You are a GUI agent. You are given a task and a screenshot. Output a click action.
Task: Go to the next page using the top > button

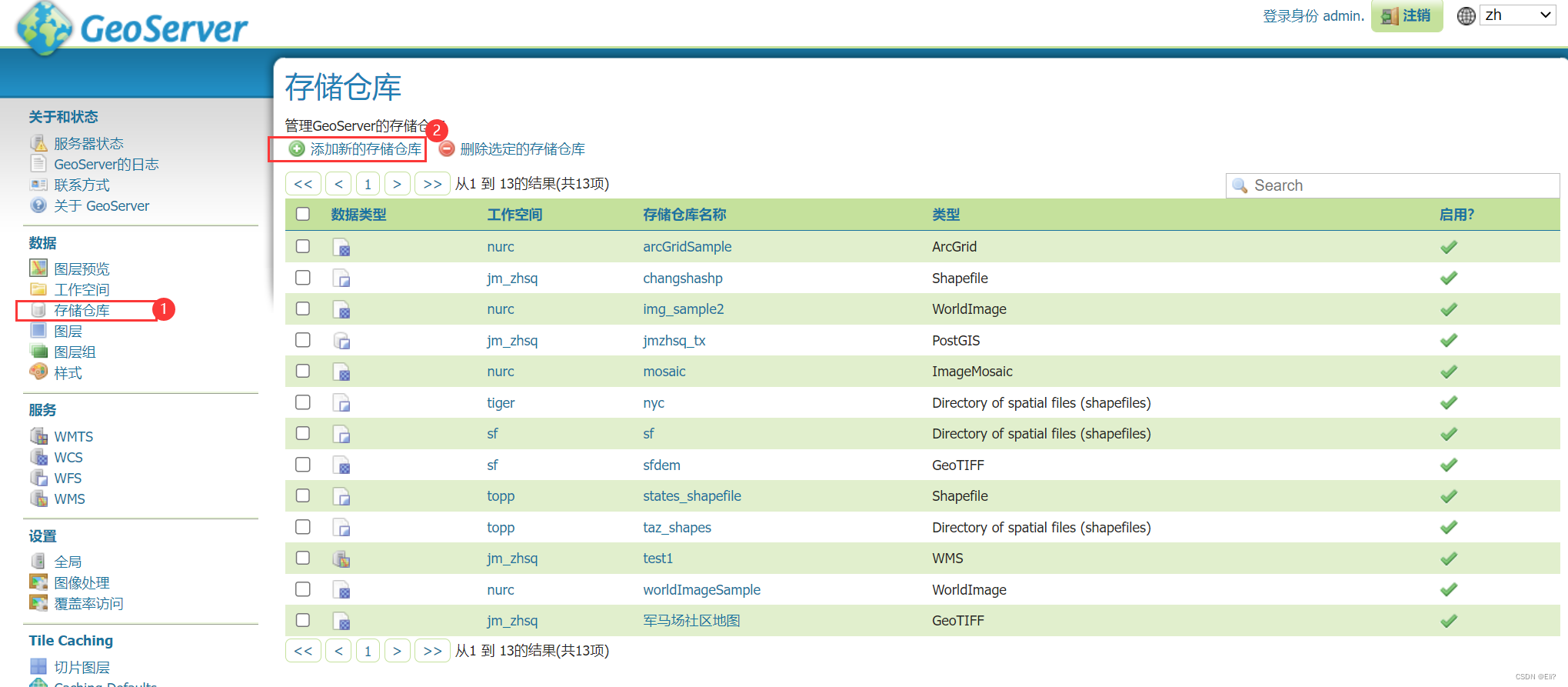(x=397, y=184)
